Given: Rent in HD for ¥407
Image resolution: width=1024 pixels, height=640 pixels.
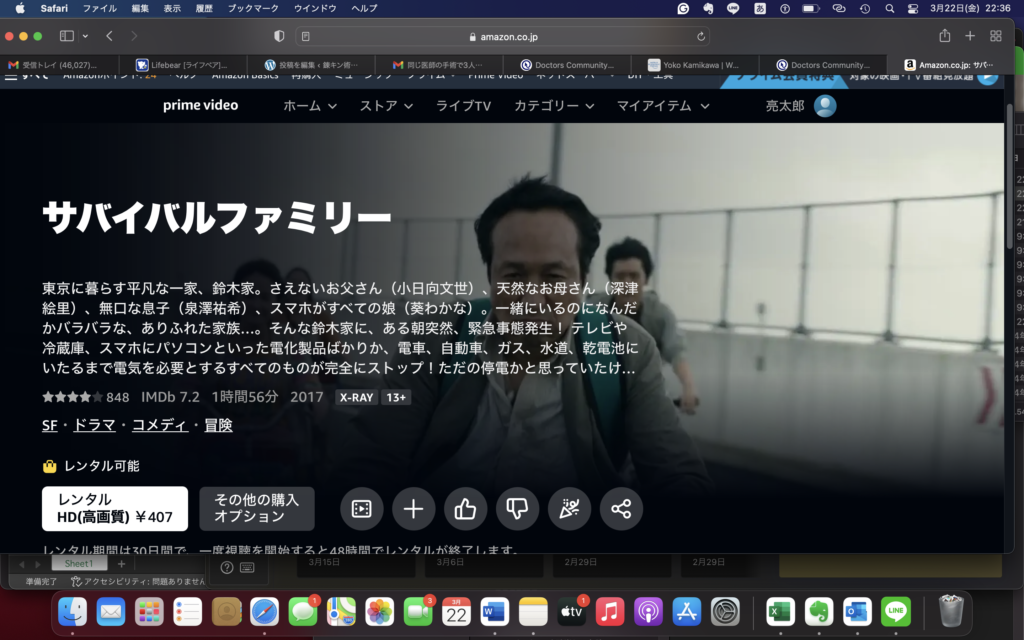Looking at the screenshot, I should coord(113,509).
